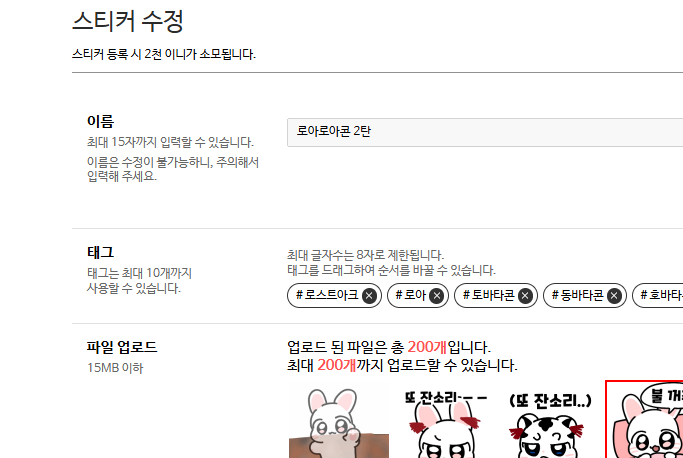Select the partially visible #호바타 tag chip
The width and height of the screenshot is (683, 458).
[x=658, y=295]
